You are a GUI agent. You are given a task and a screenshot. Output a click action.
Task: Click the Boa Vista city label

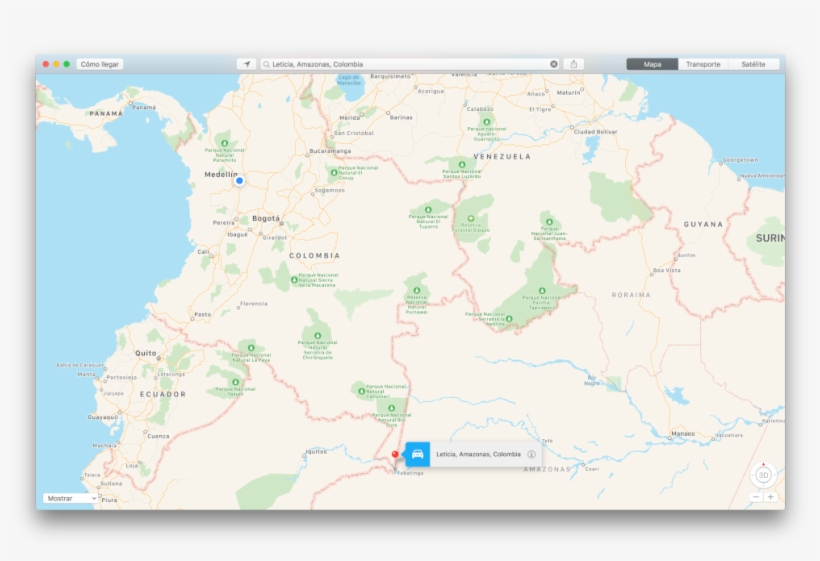pos(667,270)
